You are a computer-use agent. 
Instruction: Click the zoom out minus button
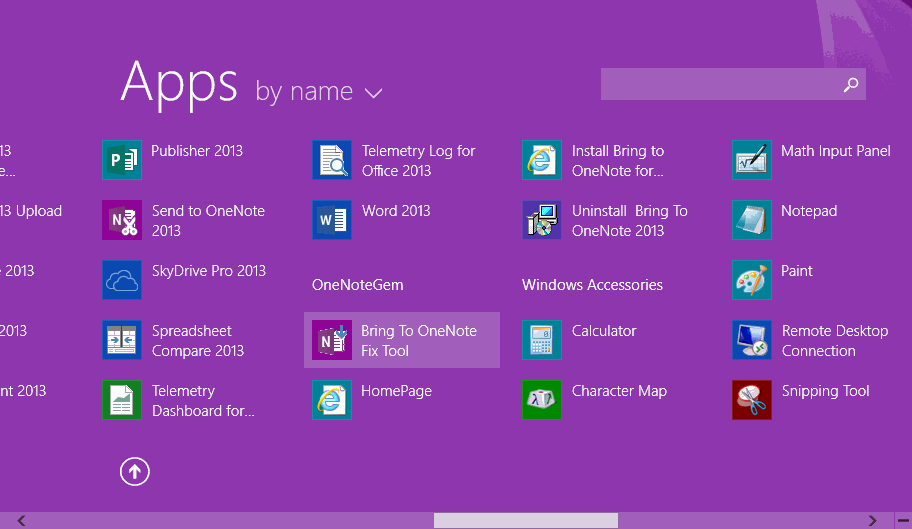pos(903,520)
